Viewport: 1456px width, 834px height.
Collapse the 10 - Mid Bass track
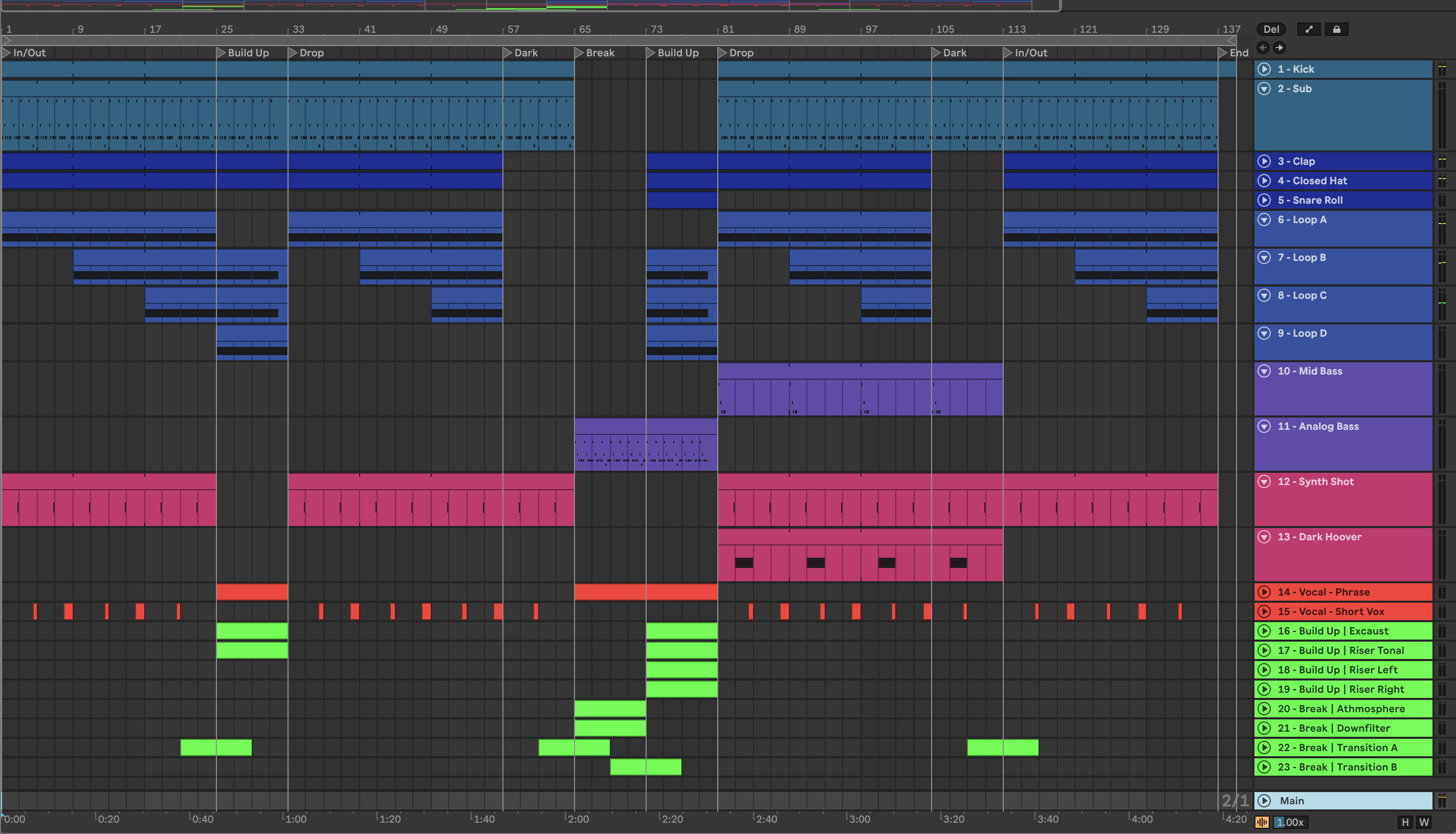coord(1264,371)
